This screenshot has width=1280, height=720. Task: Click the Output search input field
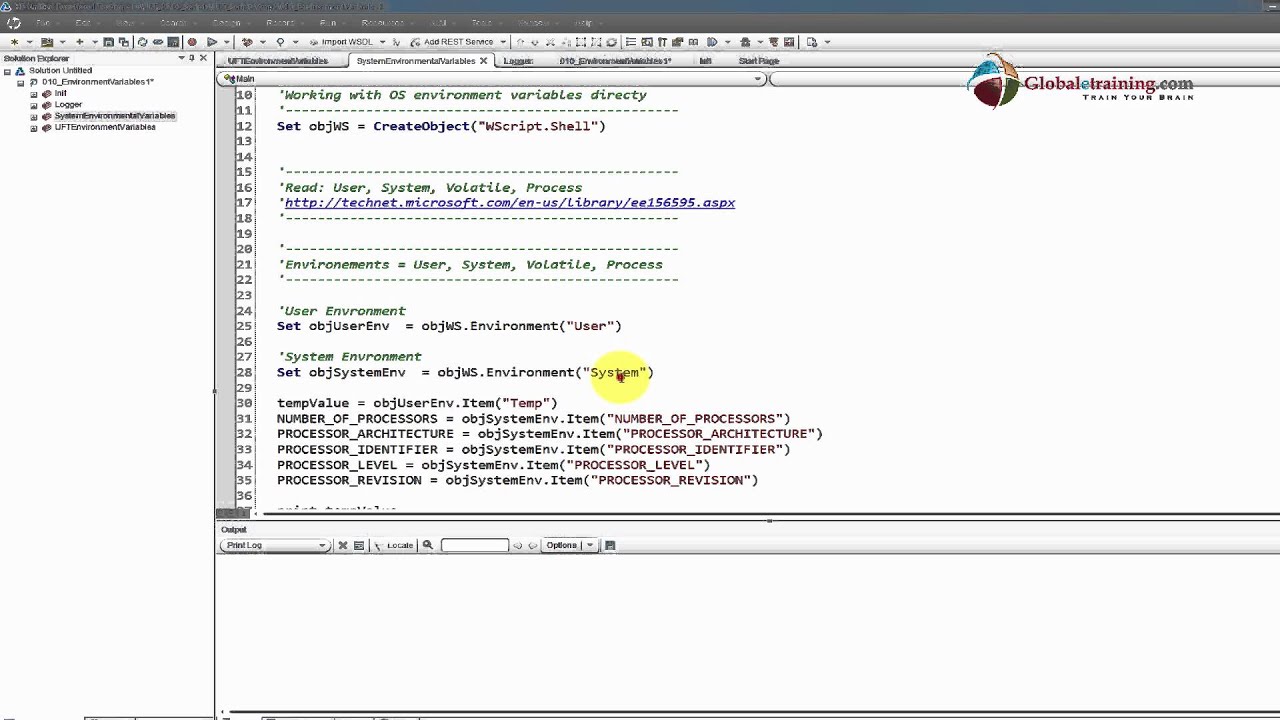tap(474, 545)
